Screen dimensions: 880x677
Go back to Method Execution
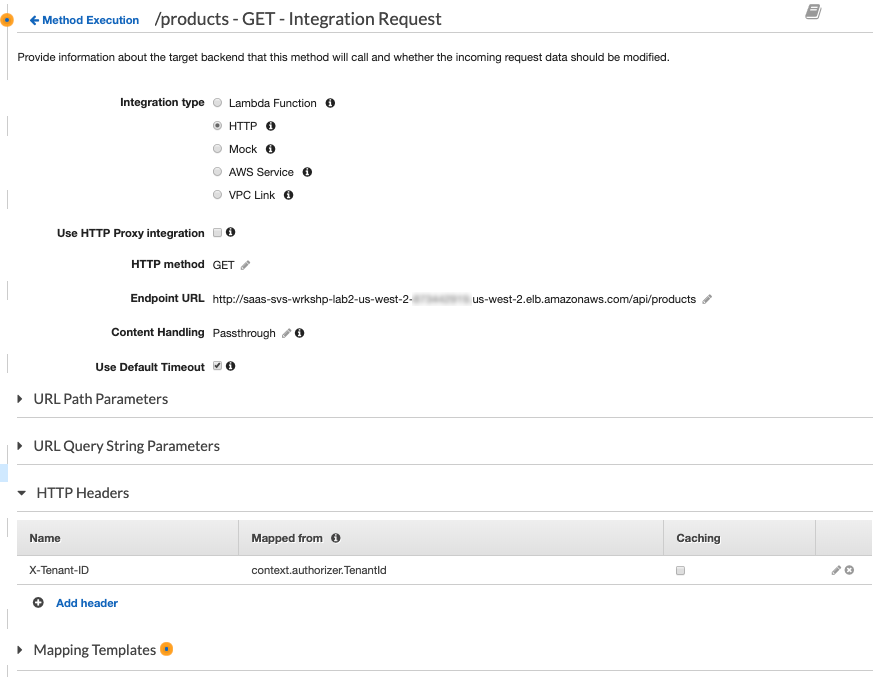[x=84, y=20]
